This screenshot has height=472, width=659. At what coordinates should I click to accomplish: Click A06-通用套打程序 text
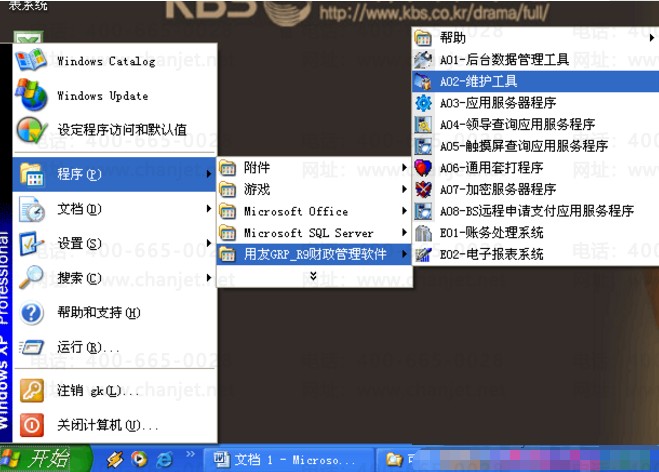pos(491,168)
